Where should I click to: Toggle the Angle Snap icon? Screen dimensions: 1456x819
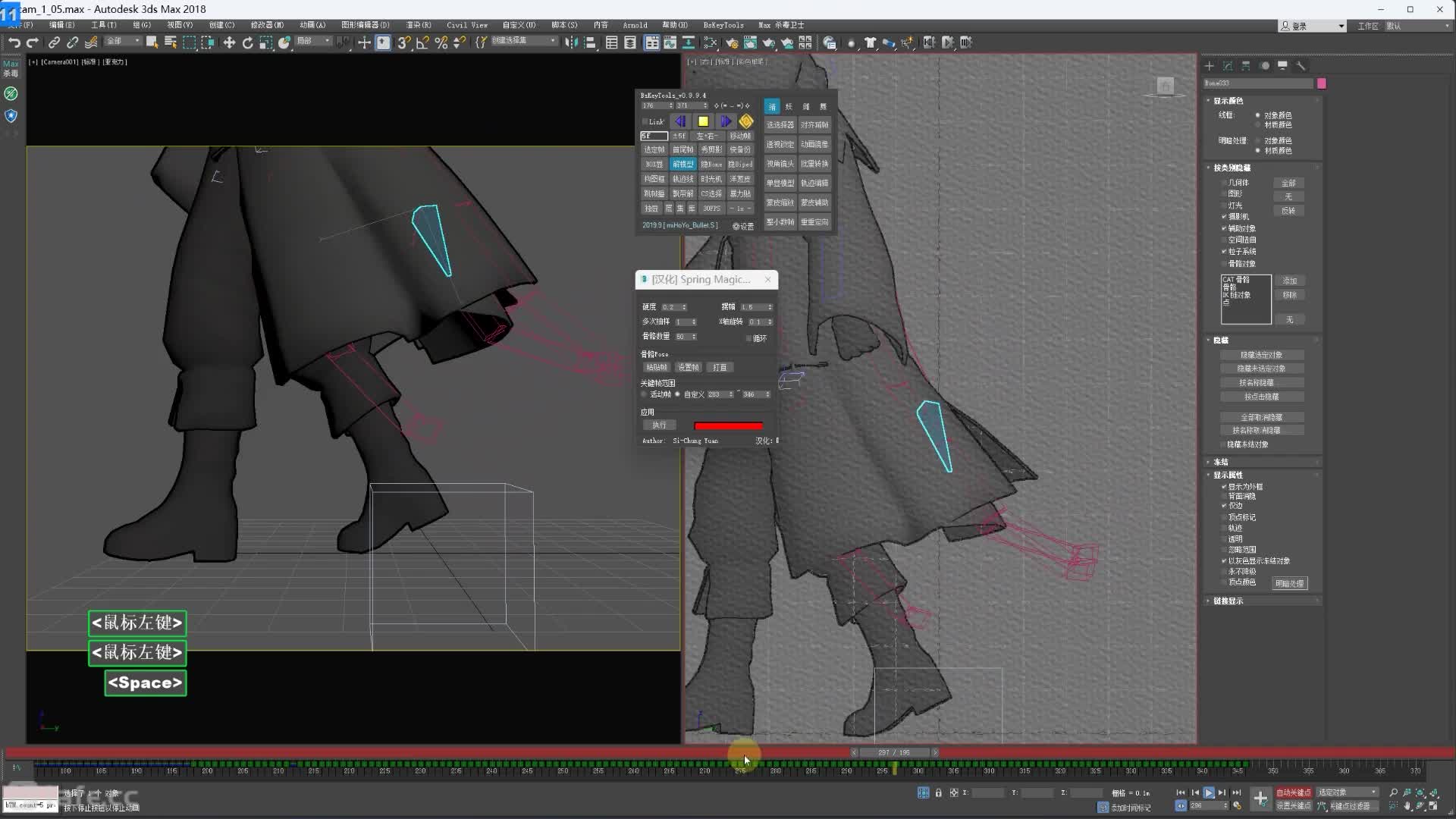coord(422,42)
